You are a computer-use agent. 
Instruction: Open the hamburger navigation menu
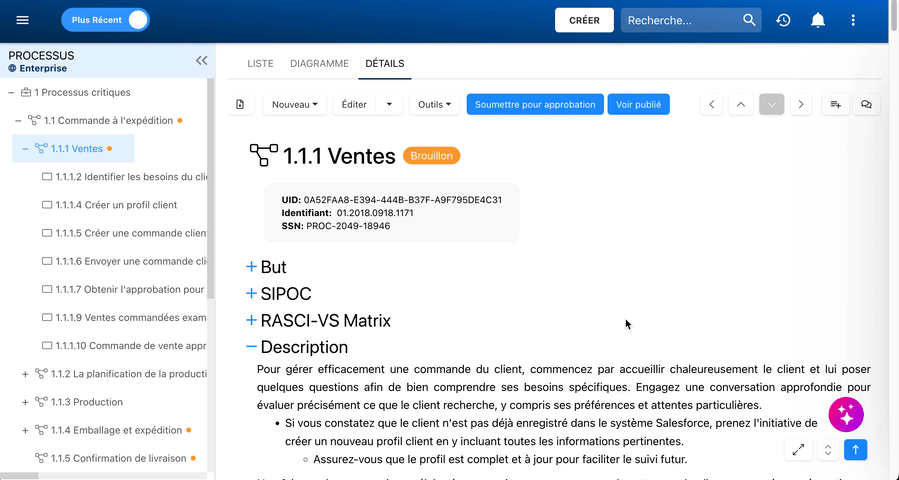(x=22, y=20)
